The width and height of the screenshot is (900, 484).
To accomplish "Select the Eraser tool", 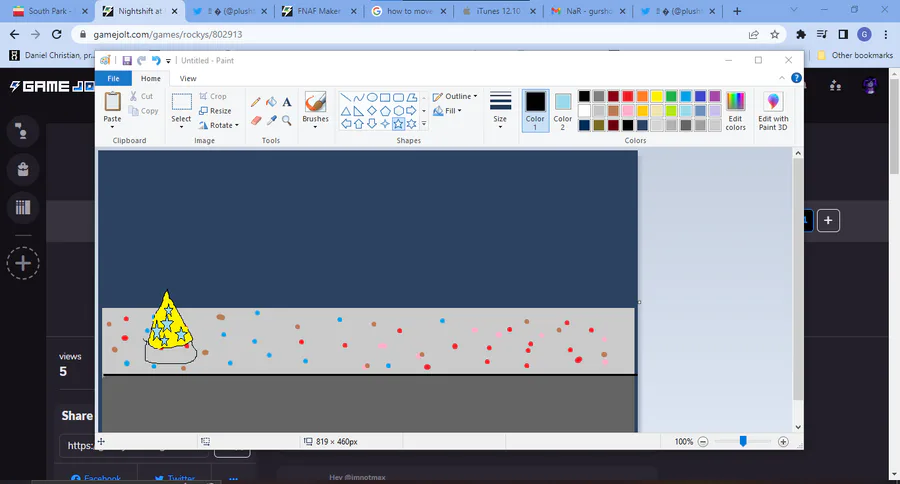I will tap(256, 120).
